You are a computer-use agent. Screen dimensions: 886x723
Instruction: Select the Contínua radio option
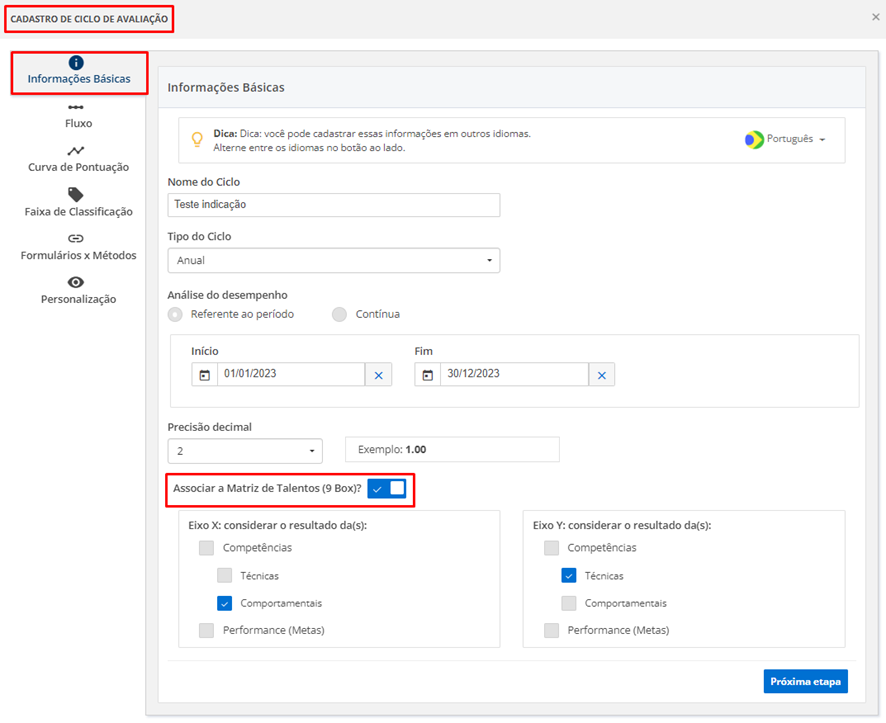[x=340, y=314]
